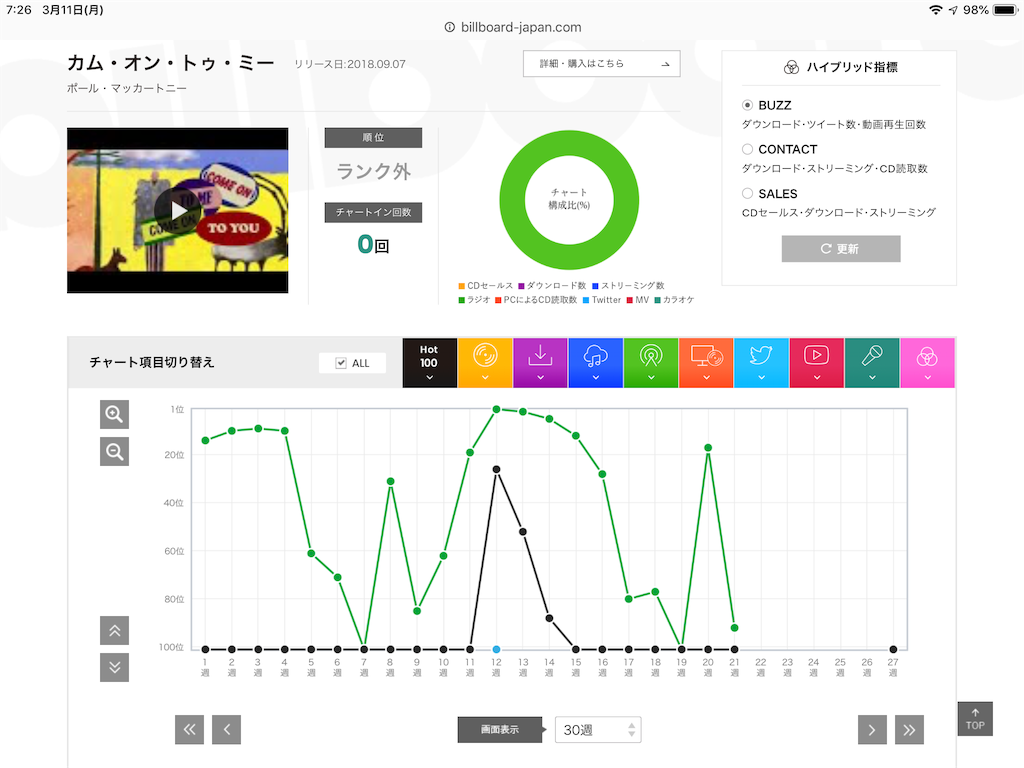
Task: Click the 順位 rank label
Action: 373,137
